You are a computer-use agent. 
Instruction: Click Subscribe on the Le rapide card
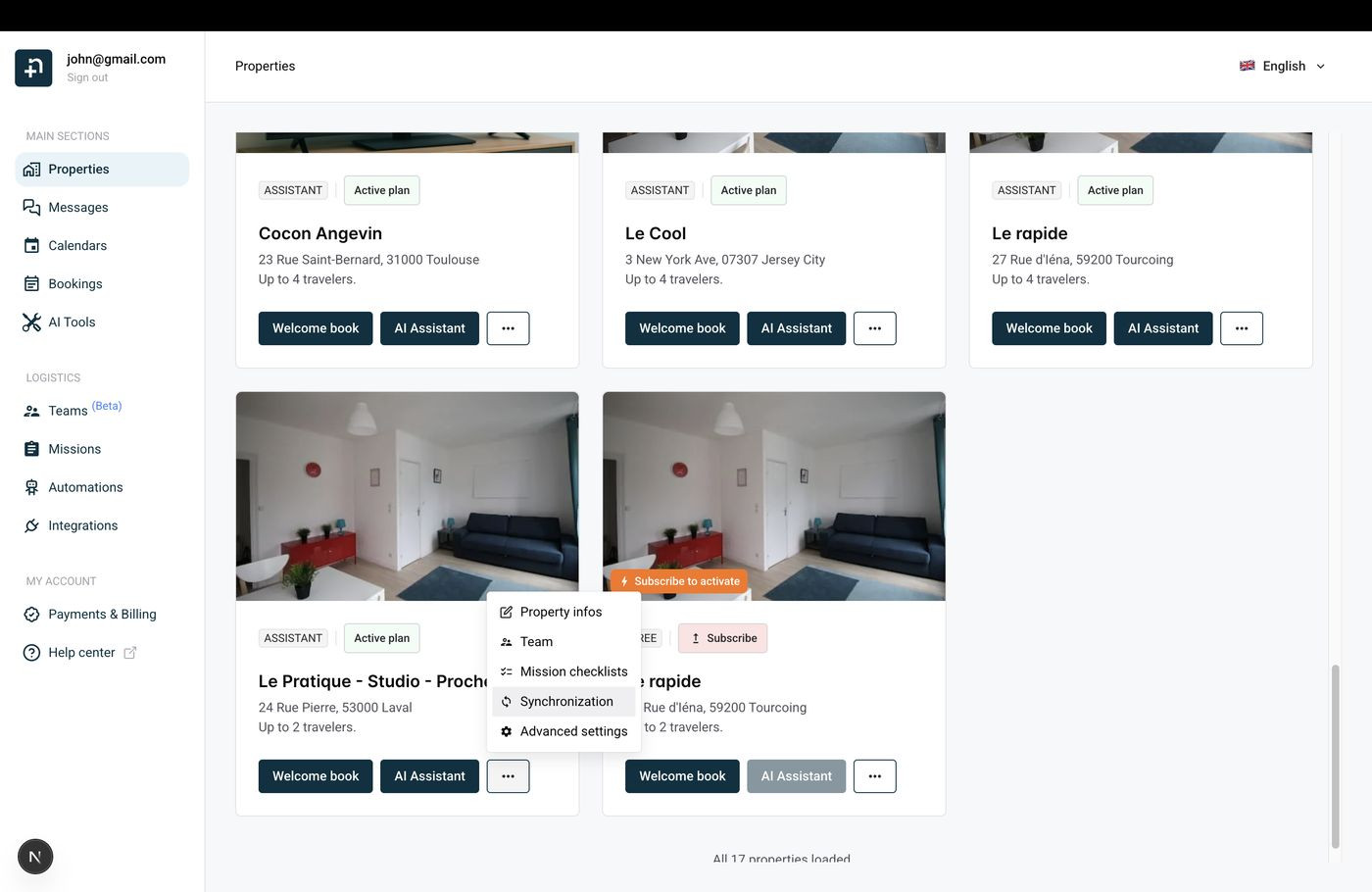[x=722, y=638]
